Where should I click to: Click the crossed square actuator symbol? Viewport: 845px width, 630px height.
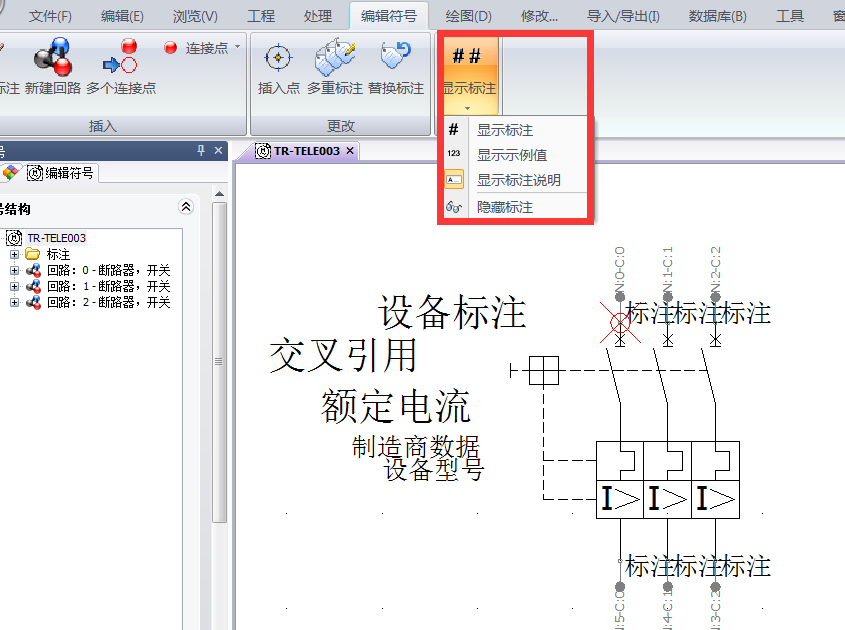coord(543,370)
